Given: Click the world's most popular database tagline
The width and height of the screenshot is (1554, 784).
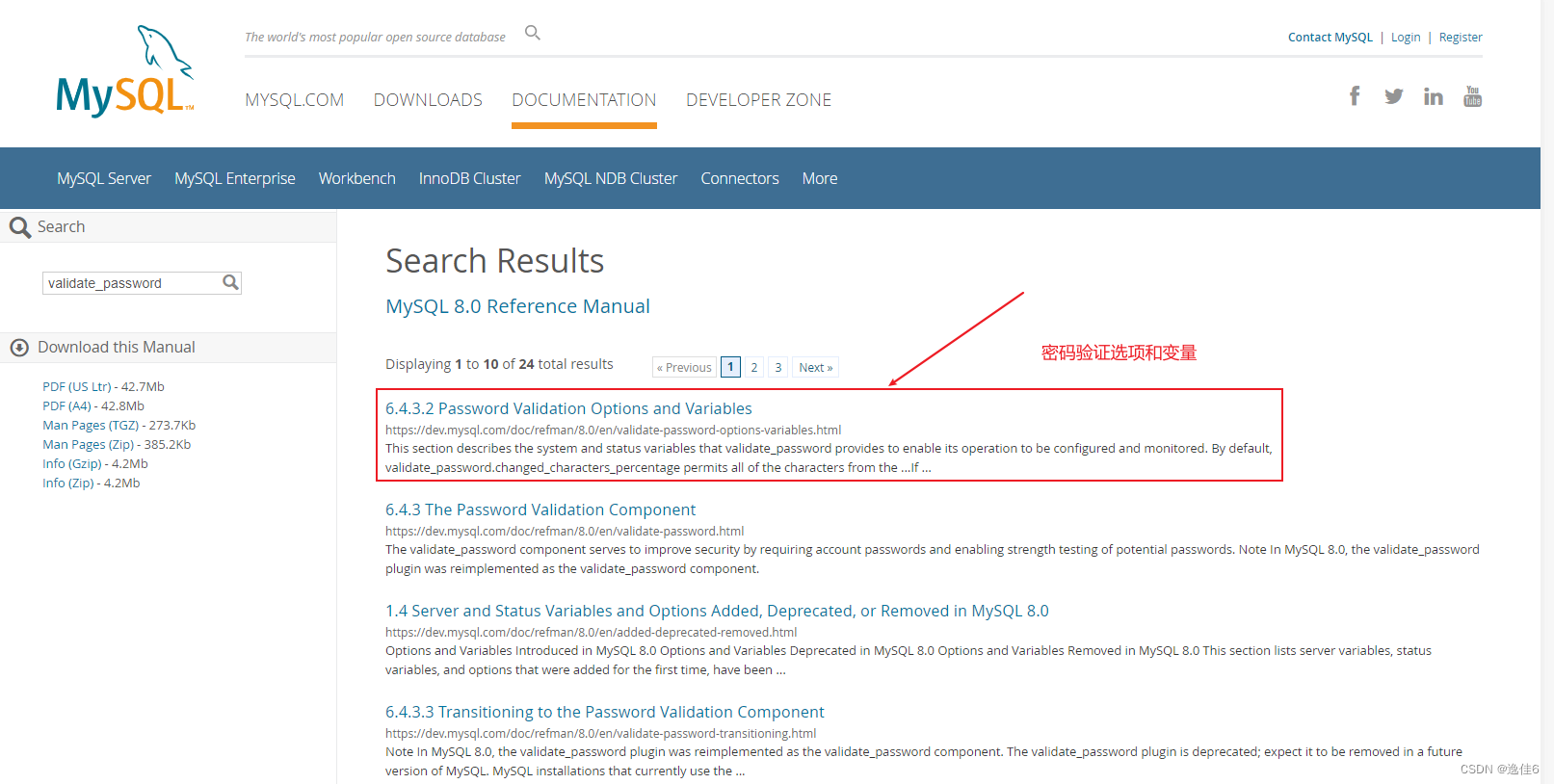Looking at the screenshot, I should [375, 38].
